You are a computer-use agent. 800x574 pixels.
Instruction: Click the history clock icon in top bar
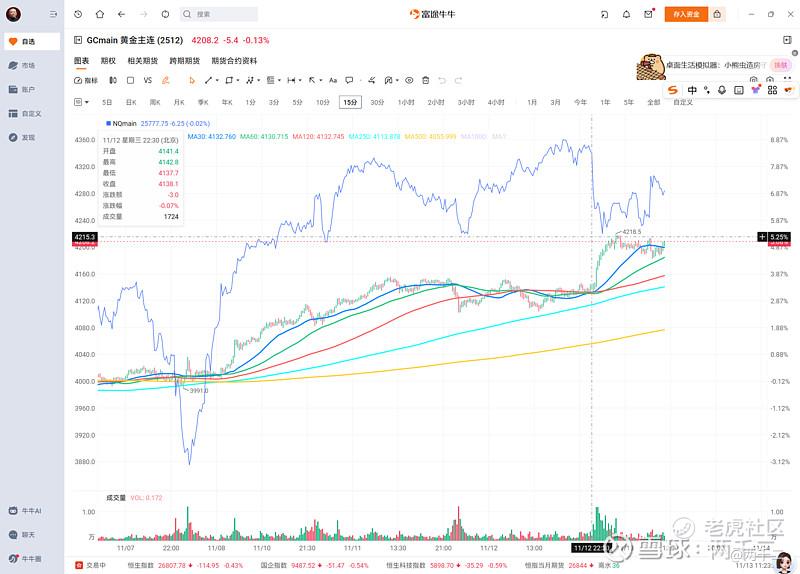point(78,14)
